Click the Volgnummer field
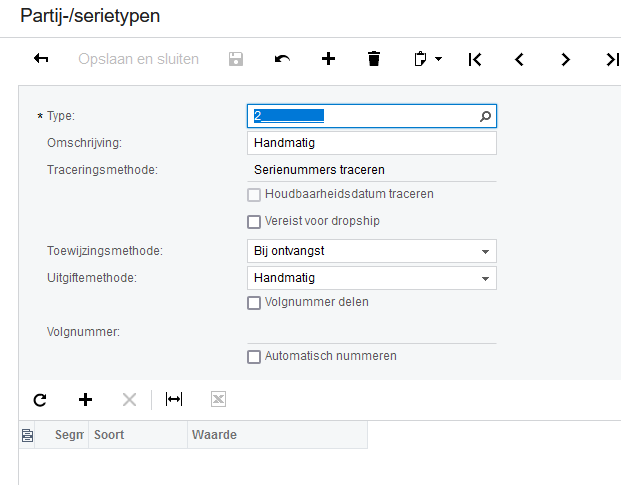621x485 pixels. pos(371,332)
